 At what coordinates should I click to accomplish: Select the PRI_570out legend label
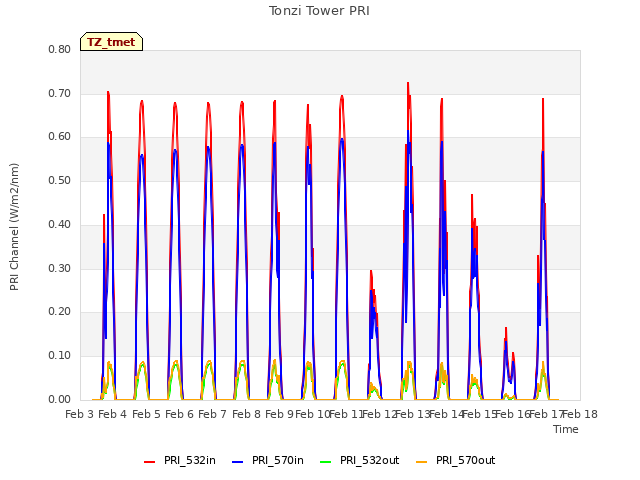click(465, 460)
